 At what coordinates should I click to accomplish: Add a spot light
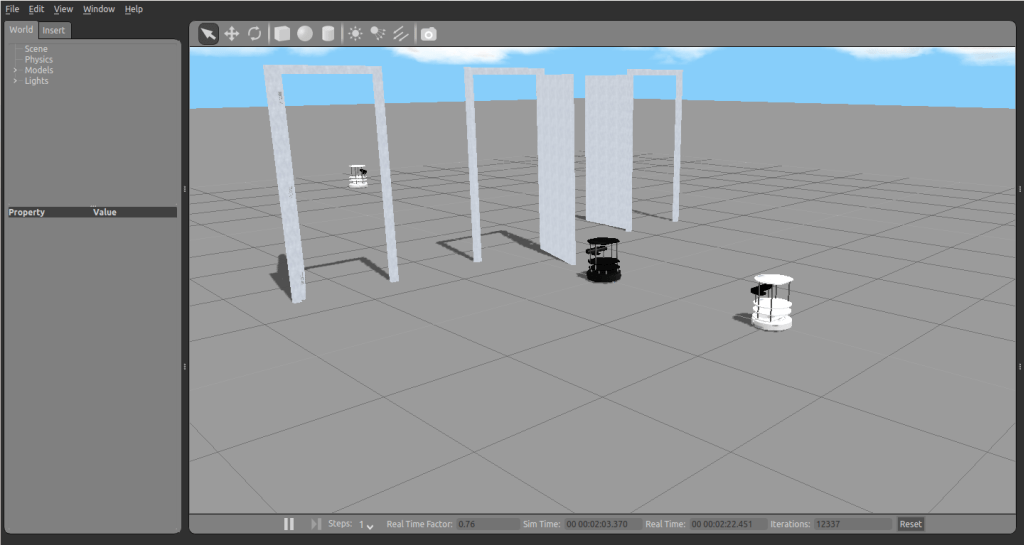(378, 34)
